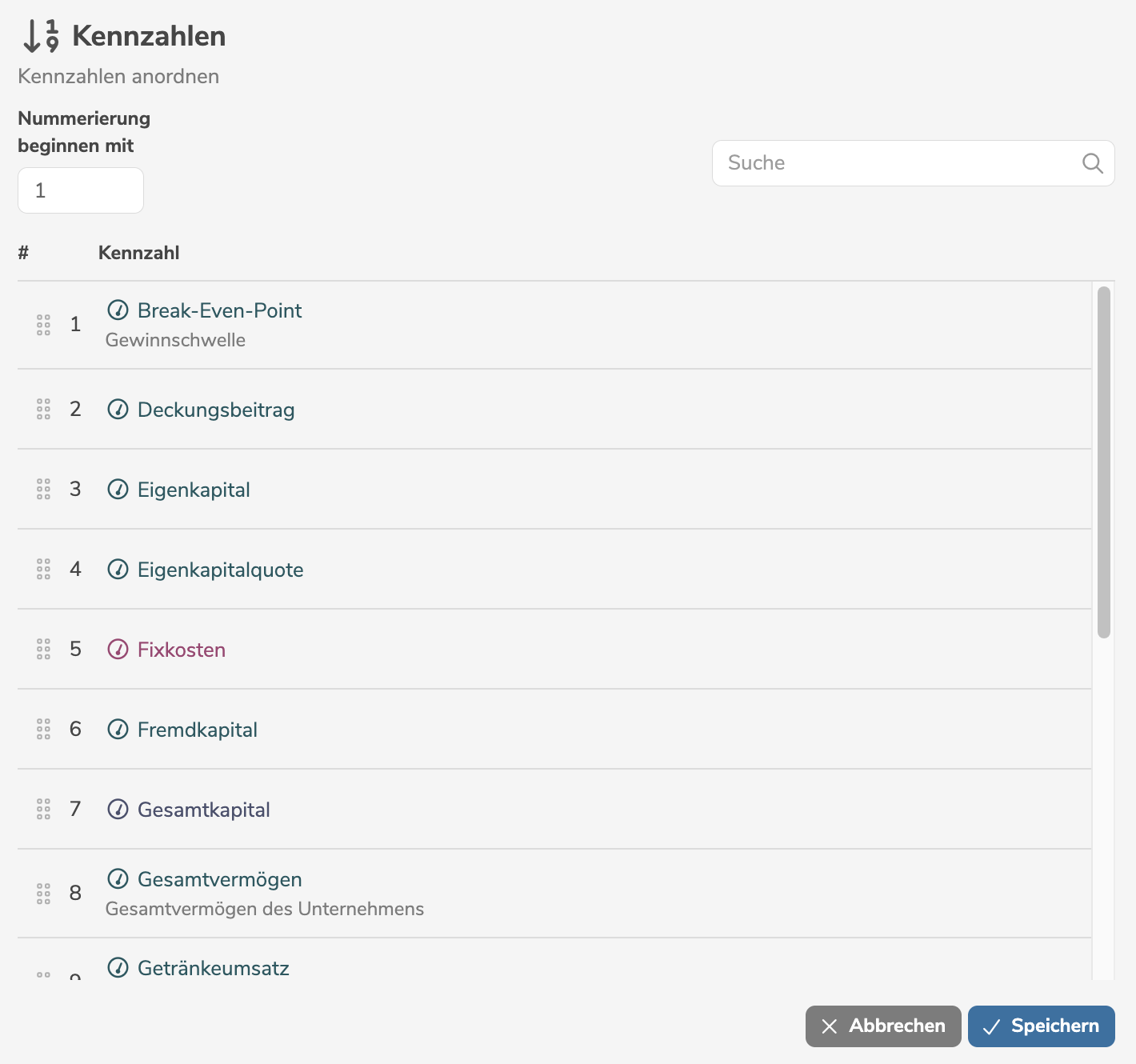Screen dimensions: 1136x1064
Task: Focus the Suche search field
Action: pos(896,163)
